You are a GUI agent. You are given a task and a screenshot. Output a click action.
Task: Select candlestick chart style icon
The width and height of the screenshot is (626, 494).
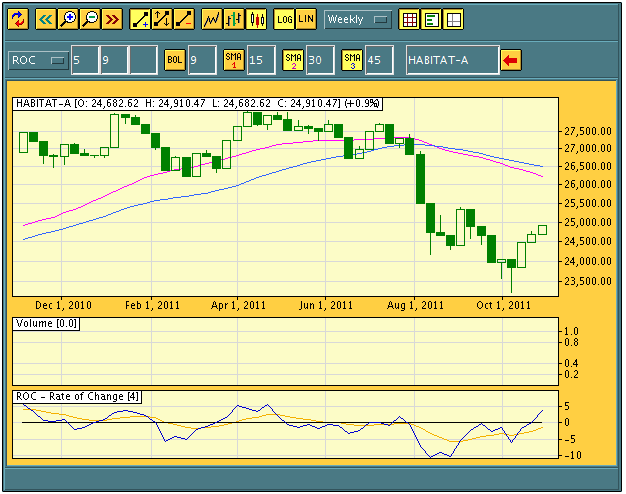pos(256,19)
